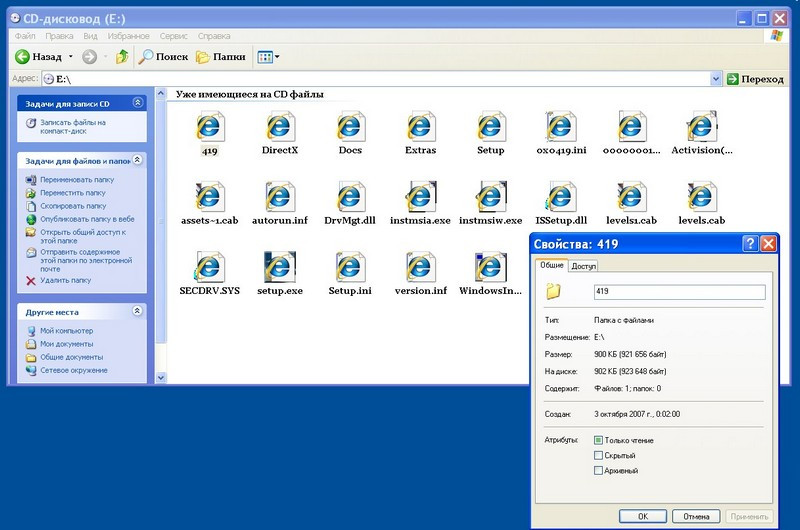Open the 419 folder icon
This screenshot has width=800, height=530.
(x=210, y=127)
